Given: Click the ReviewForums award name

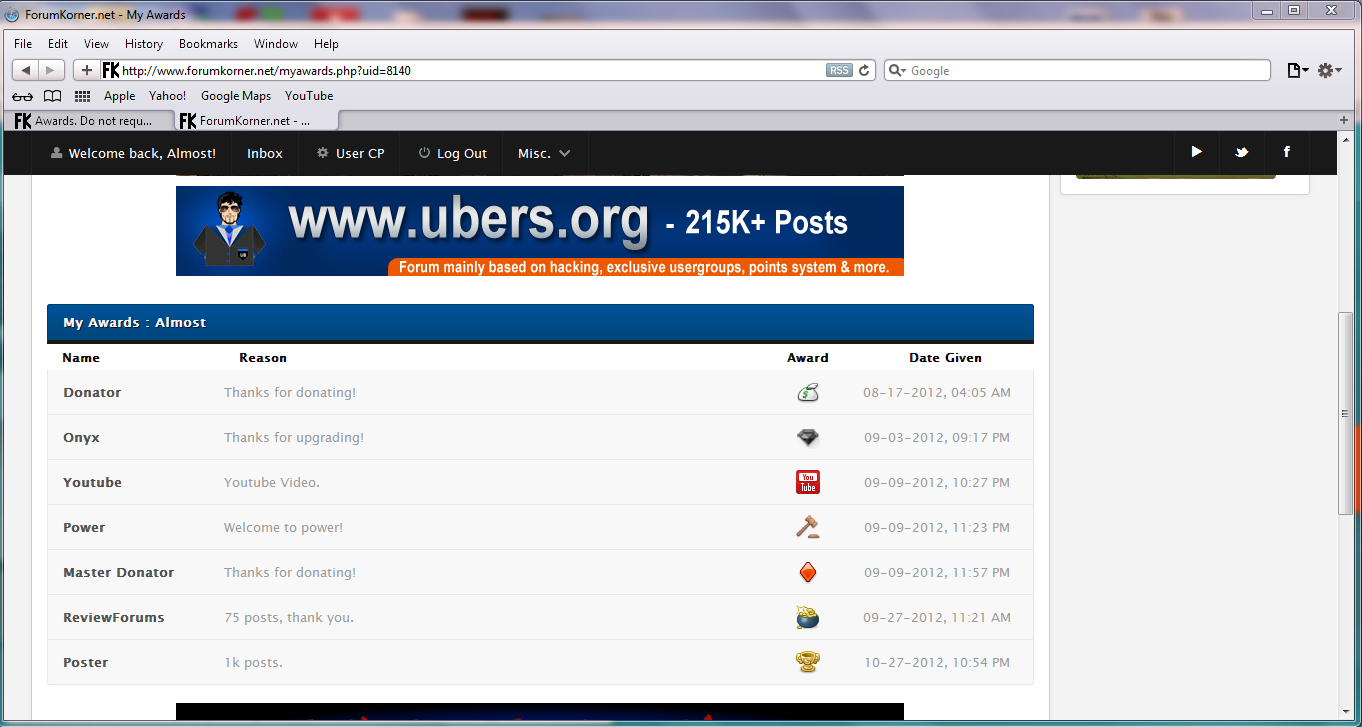Looking at the screenshot, I should point(113,618).
